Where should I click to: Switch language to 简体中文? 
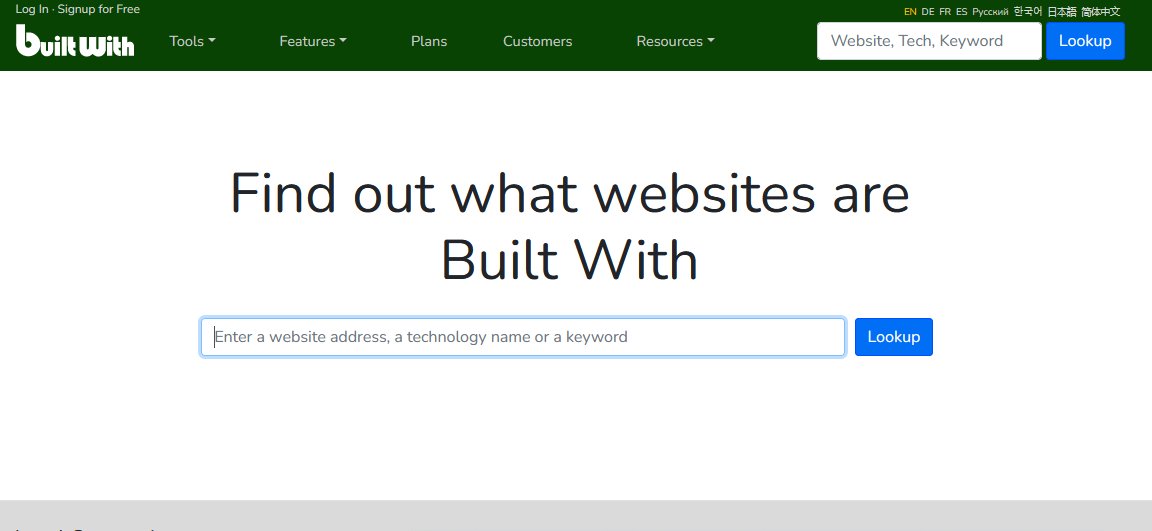point(1101,12)
